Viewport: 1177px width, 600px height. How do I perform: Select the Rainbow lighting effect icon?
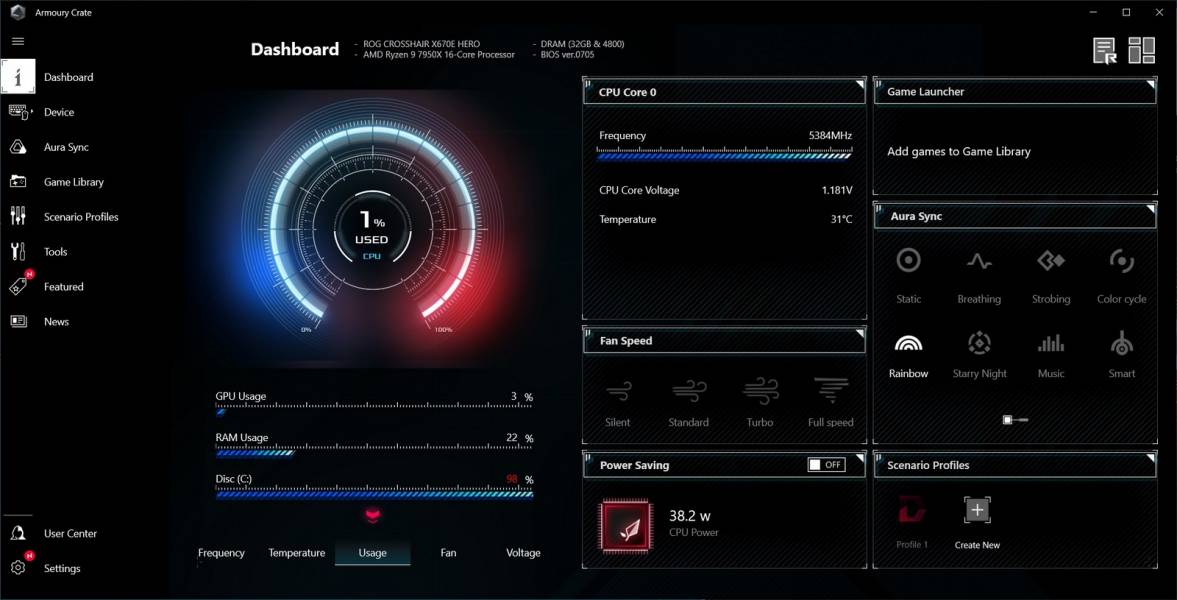[x=908, y=344]
